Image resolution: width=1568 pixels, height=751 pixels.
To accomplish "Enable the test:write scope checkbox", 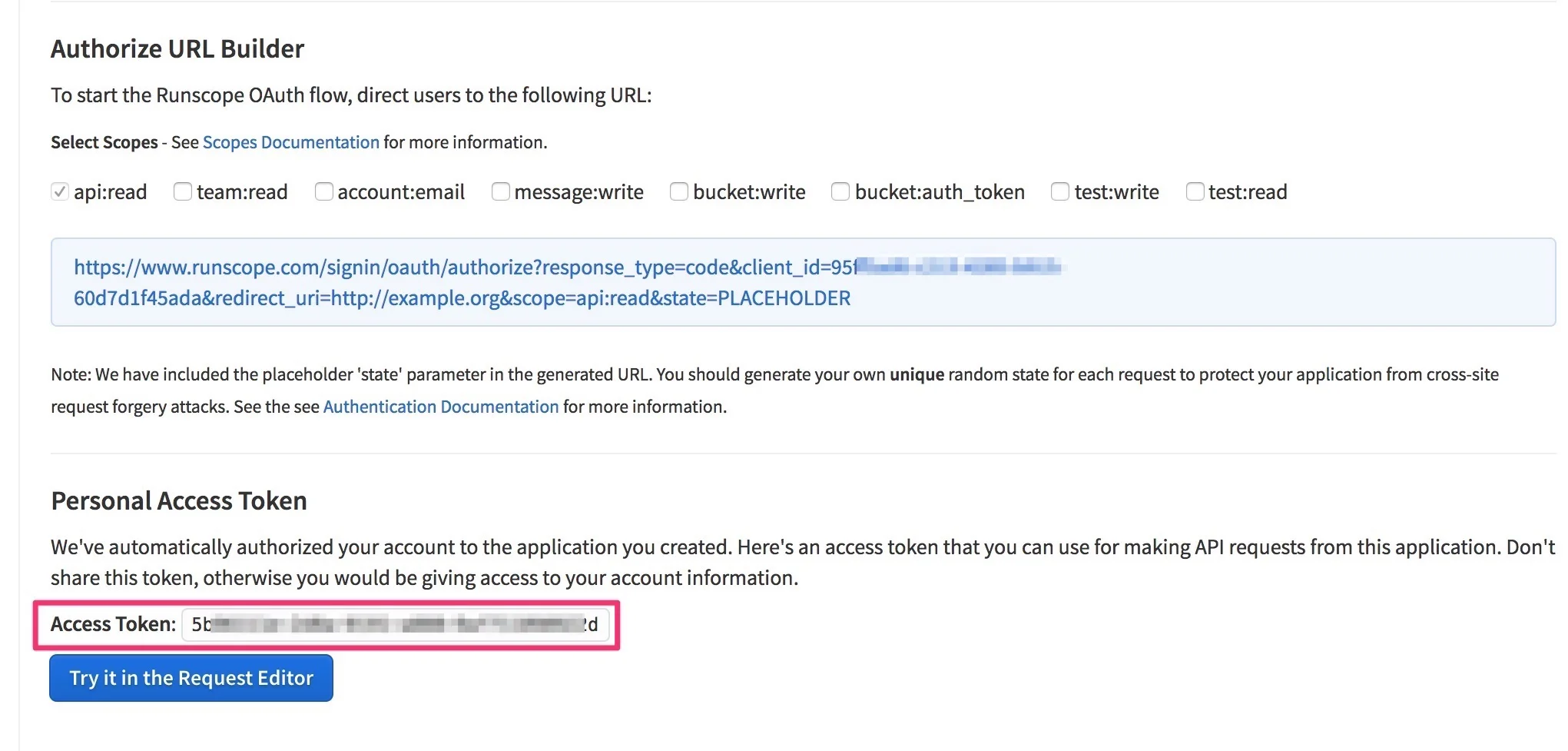I will click(x=1059, y=191).
